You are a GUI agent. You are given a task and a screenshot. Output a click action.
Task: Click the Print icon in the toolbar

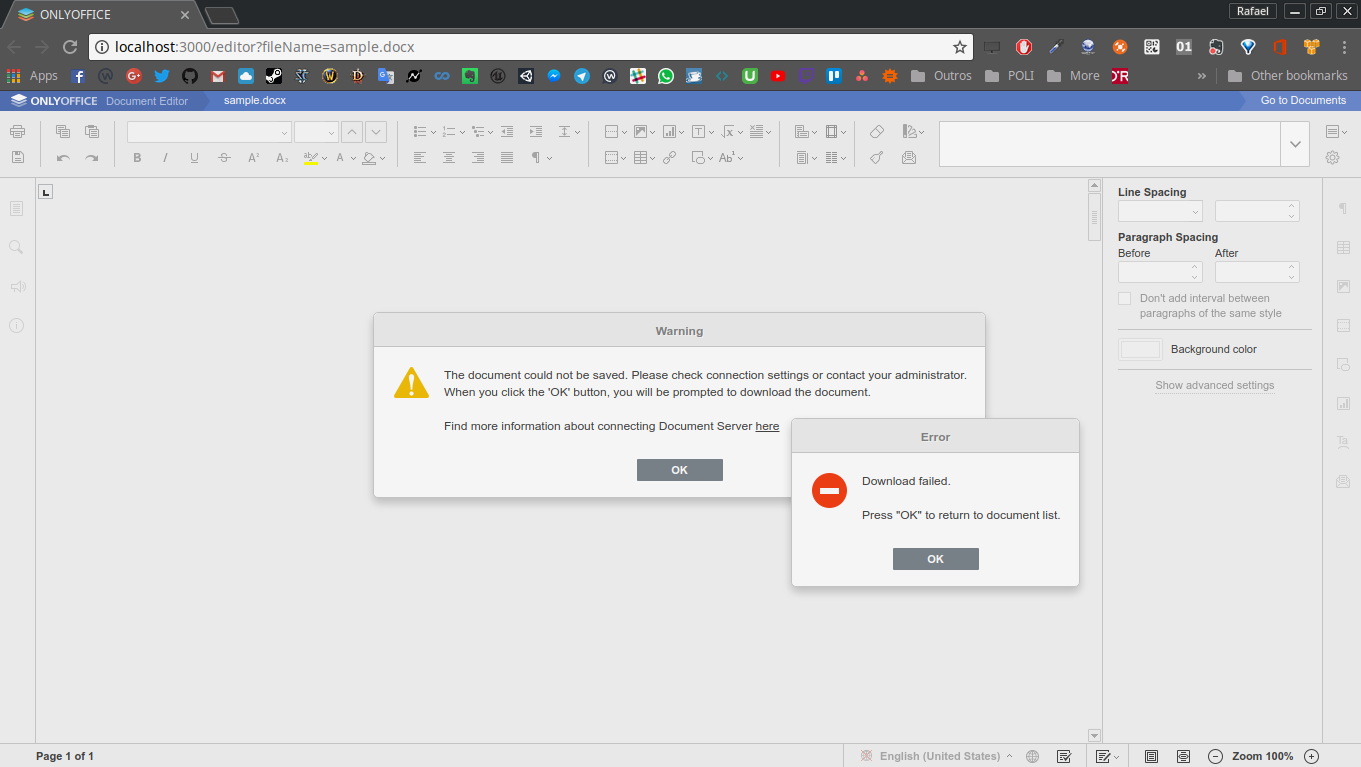(x=17, y=132)
